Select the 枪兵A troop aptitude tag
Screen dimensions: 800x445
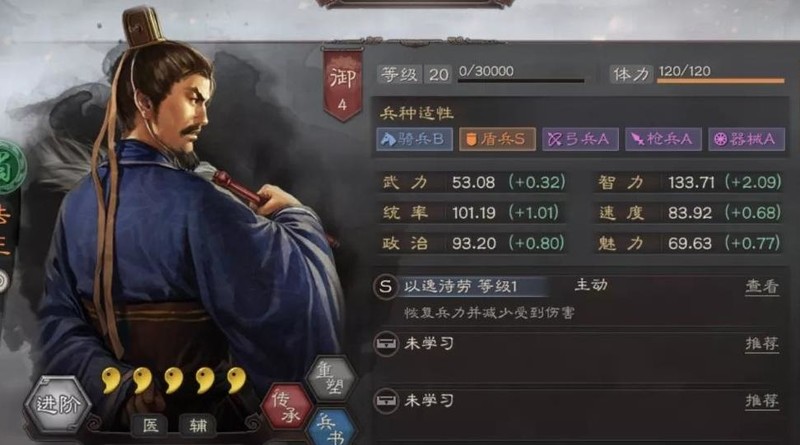tap(663, 139)
